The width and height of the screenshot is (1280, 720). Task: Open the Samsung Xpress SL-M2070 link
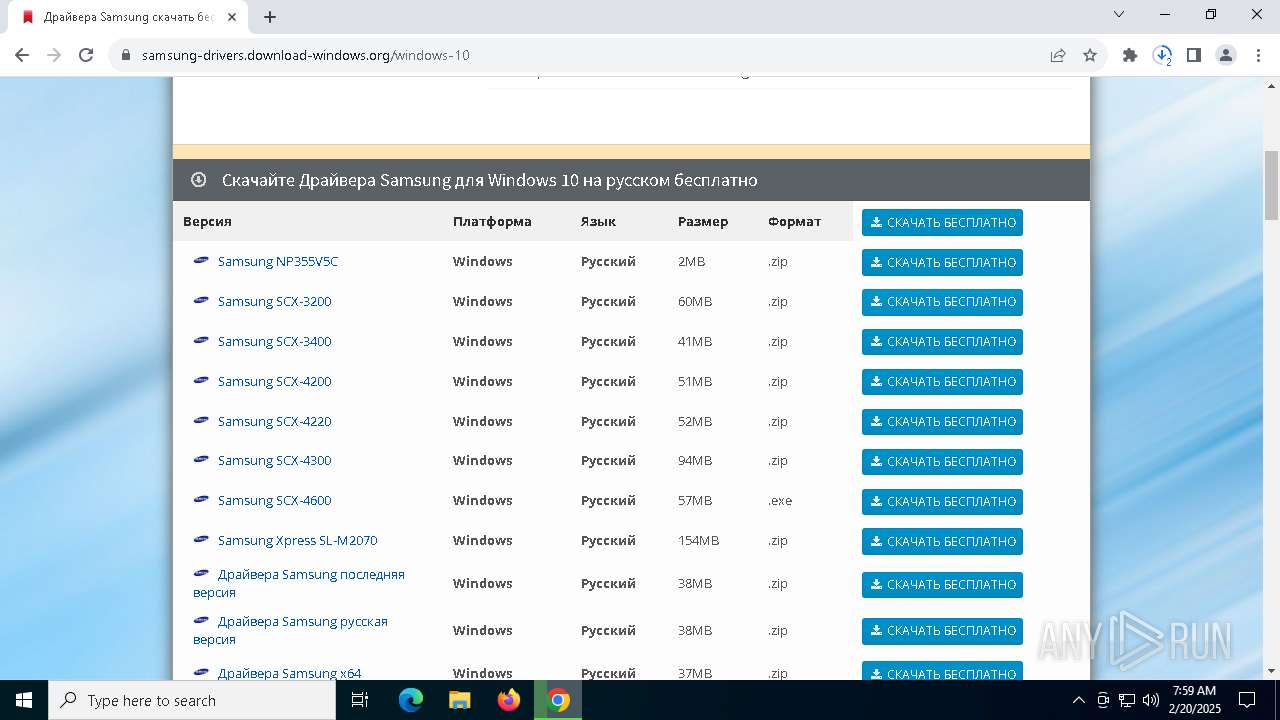tap(297, 540)
